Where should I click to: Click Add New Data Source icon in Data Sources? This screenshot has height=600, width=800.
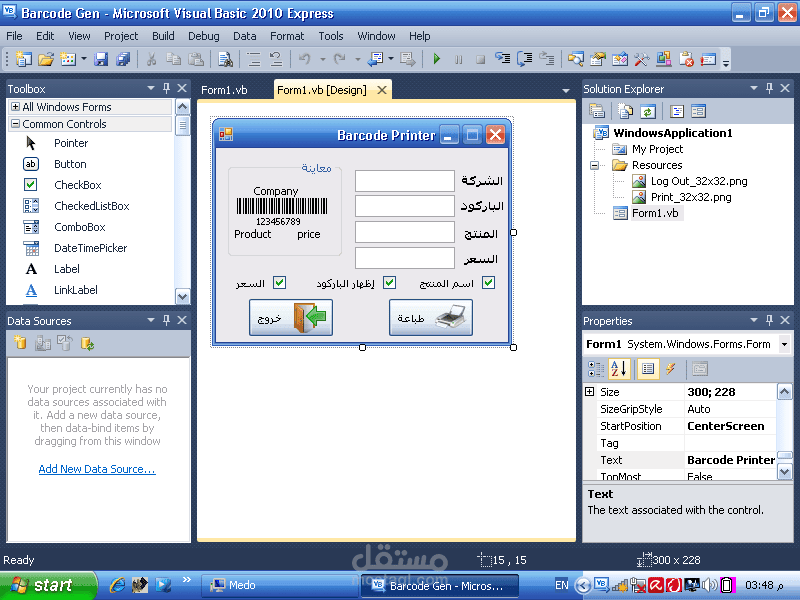[x=20, y=343]
